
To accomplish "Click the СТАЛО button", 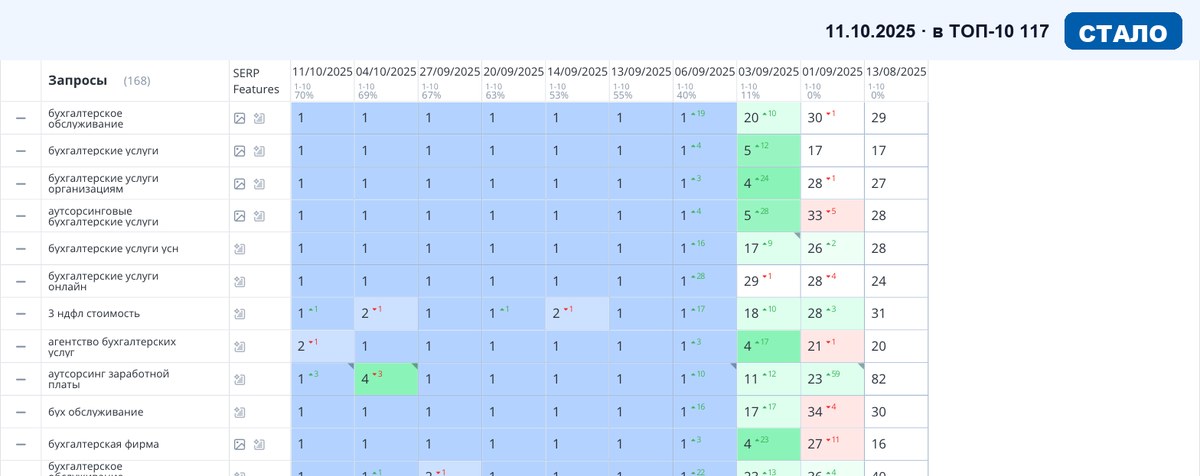I will (1124, 32).
